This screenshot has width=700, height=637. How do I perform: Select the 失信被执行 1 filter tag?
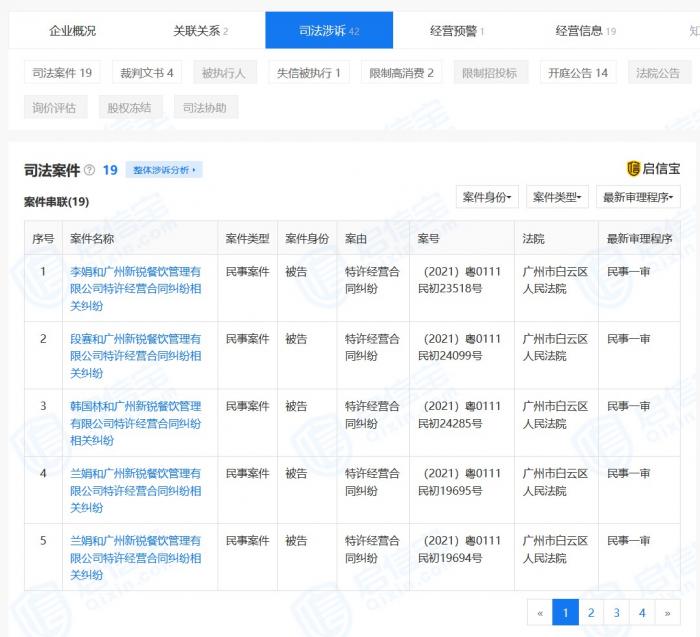pyautogui.click(x=308, y=73)
